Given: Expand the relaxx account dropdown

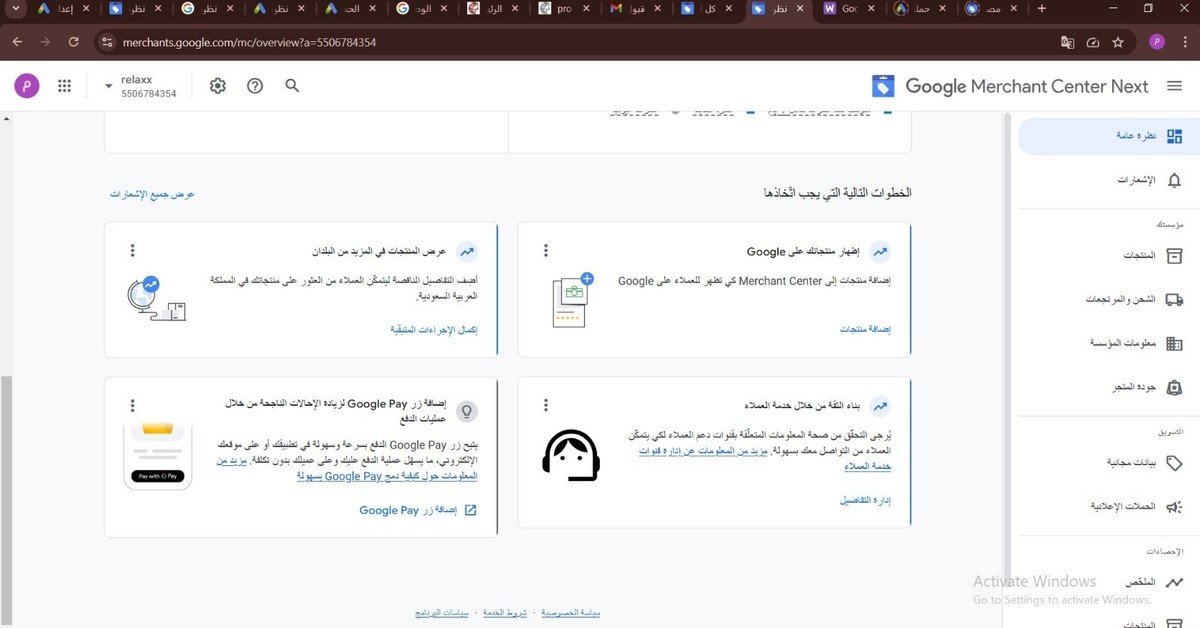Looking at the screenshot, I should click(x=108, y=87).
